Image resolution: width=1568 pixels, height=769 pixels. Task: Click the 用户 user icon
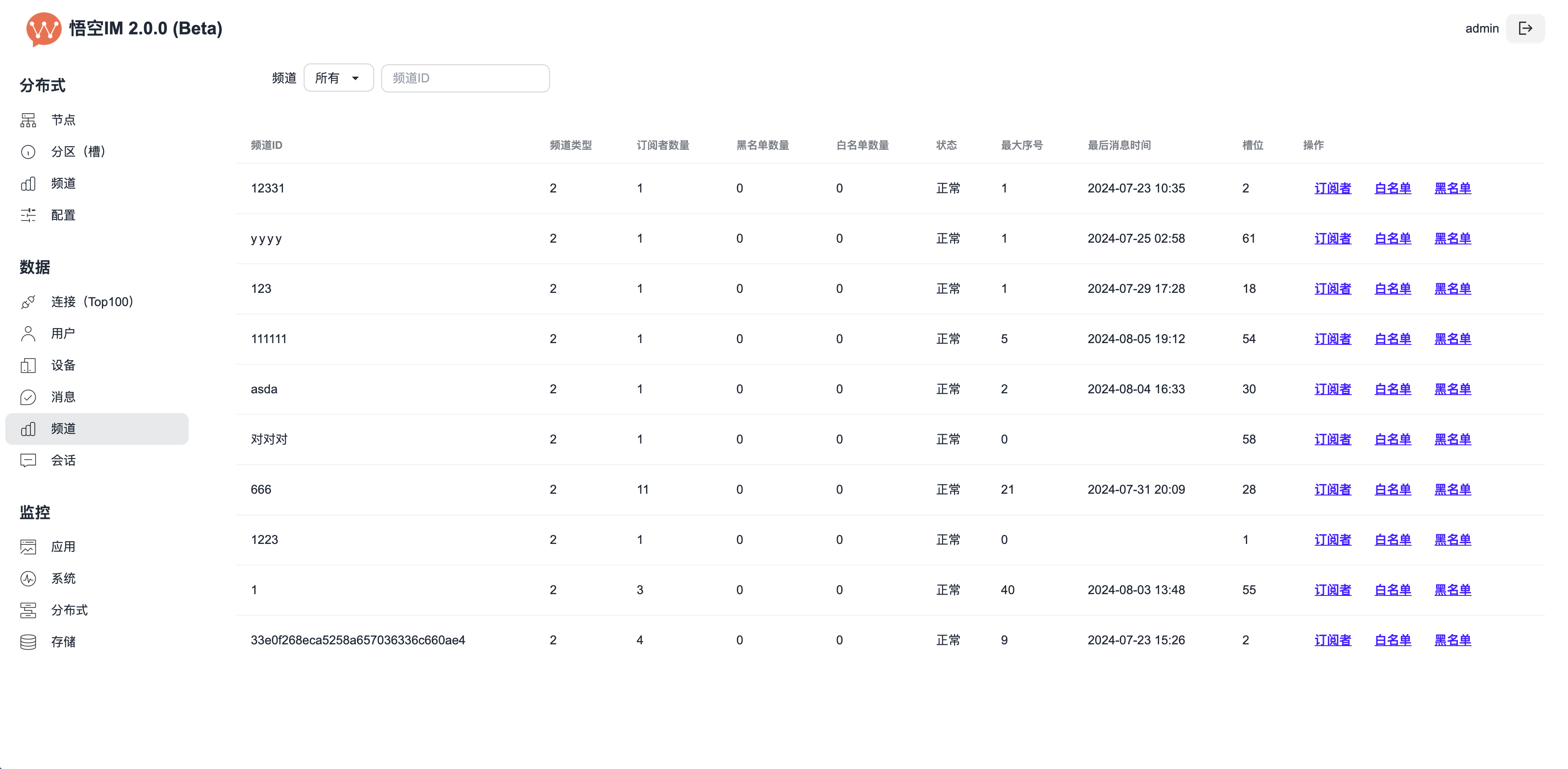coord(28,333)
